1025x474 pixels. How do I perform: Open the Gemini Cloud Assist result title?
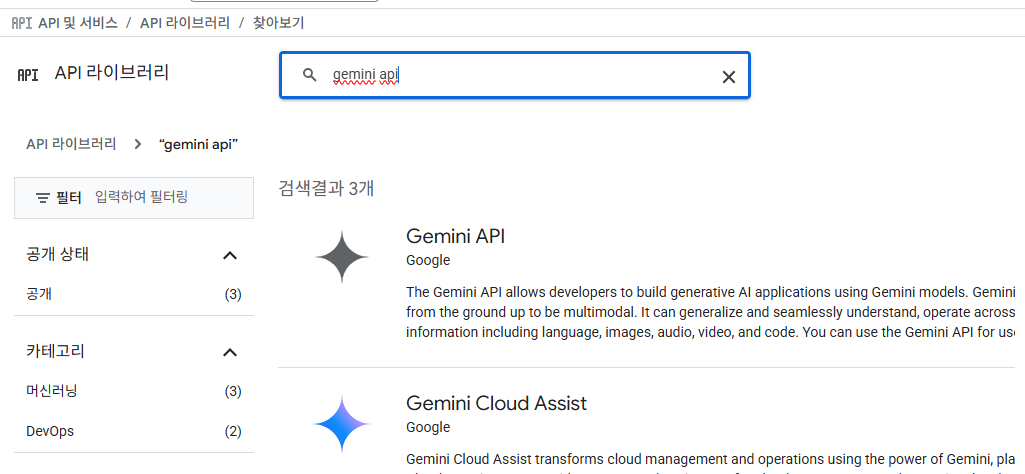tap(496, 403)
